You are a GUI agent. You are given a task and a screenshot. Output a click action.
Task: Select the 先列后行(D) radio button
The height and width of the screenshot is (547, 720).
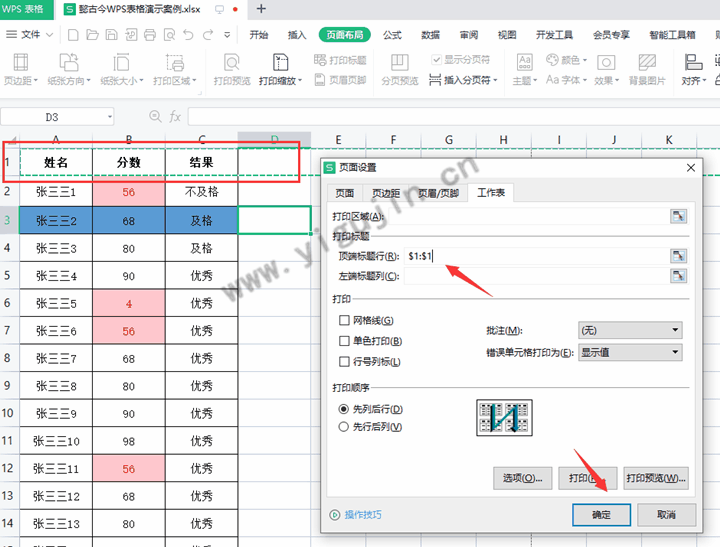click(x=343, y=409)
